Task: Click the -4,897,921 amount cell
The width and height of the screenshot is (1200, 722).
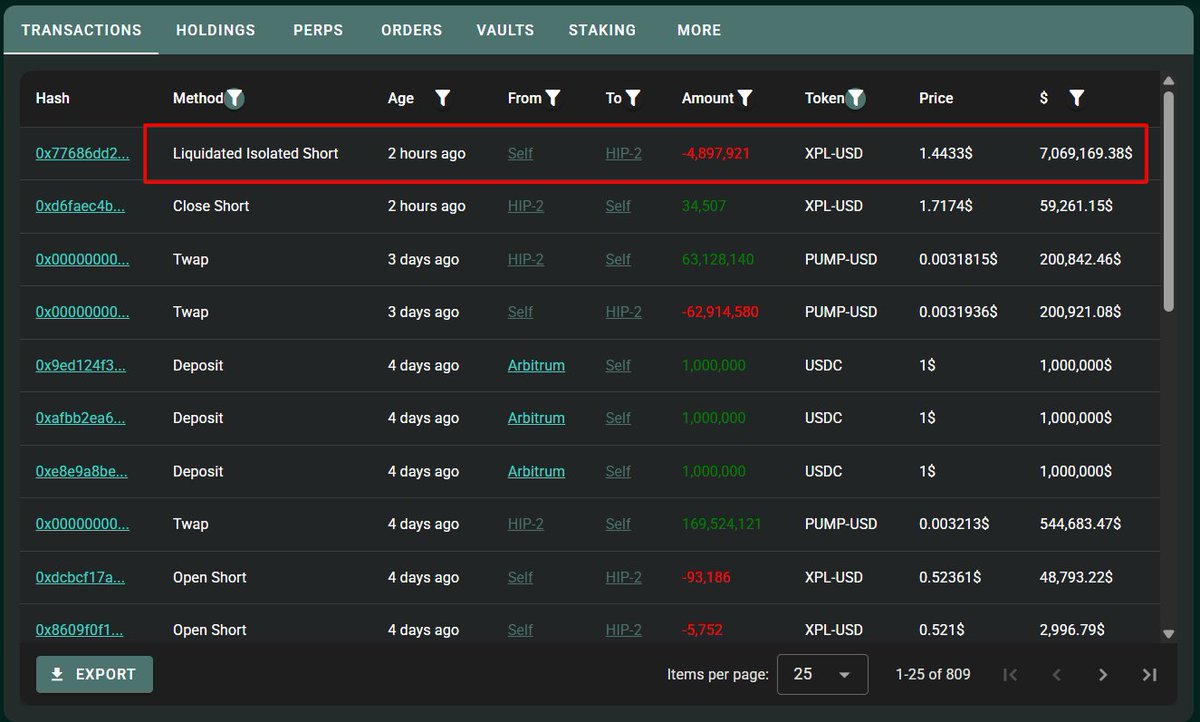Action: [x=716, y=153]
